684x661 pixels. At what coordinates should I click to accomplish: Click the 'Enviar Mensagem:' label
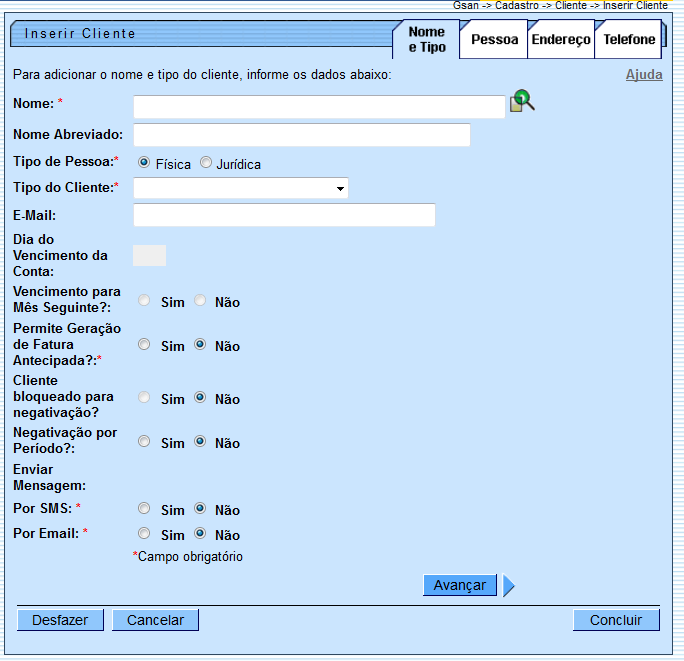coord(49,477)
